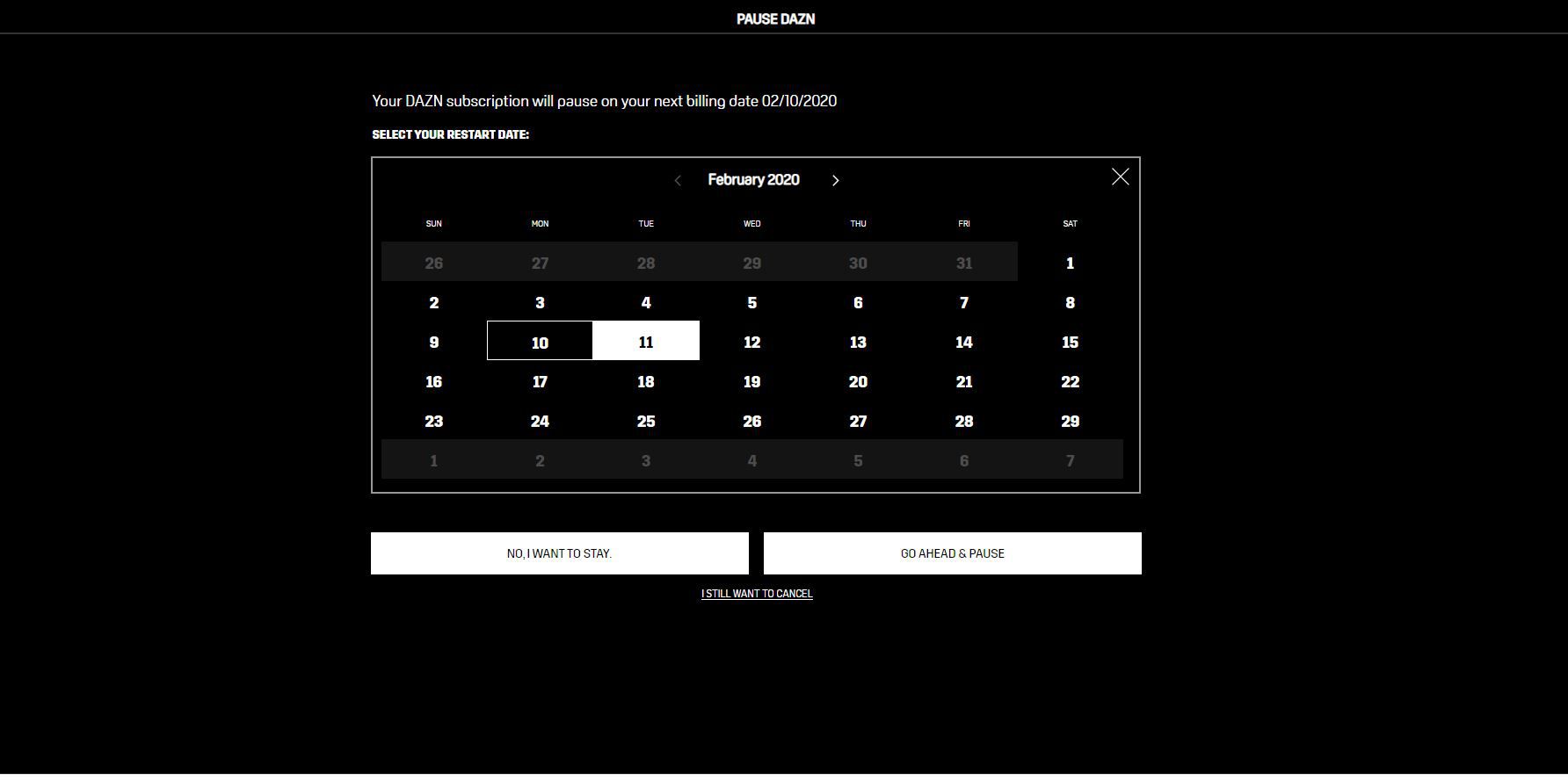This screenshot has height=780, width=1568.
Task: Open the I Still Want To Cancel link
Action: (x=757, y=594)
